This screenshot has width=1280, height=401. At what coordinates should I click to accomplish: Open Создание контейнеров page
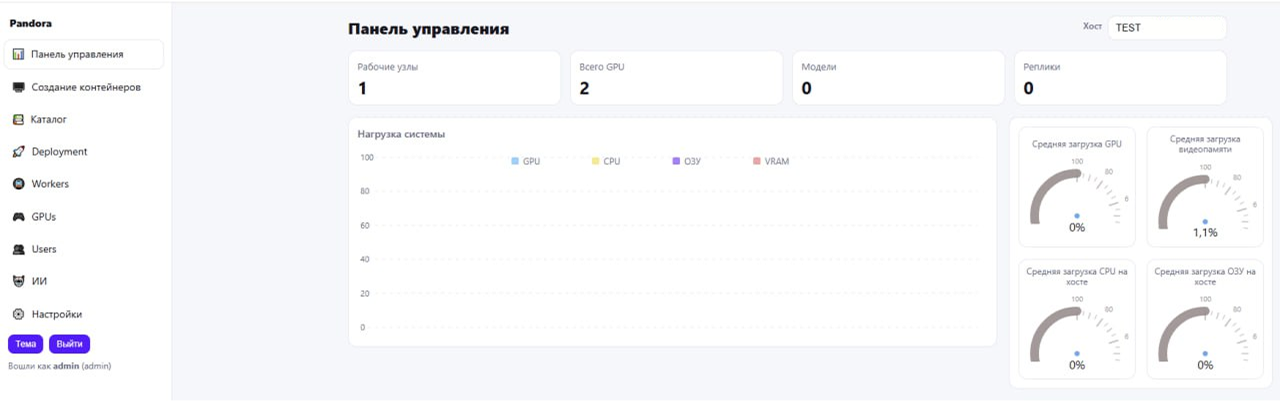(x=84, y=87)
